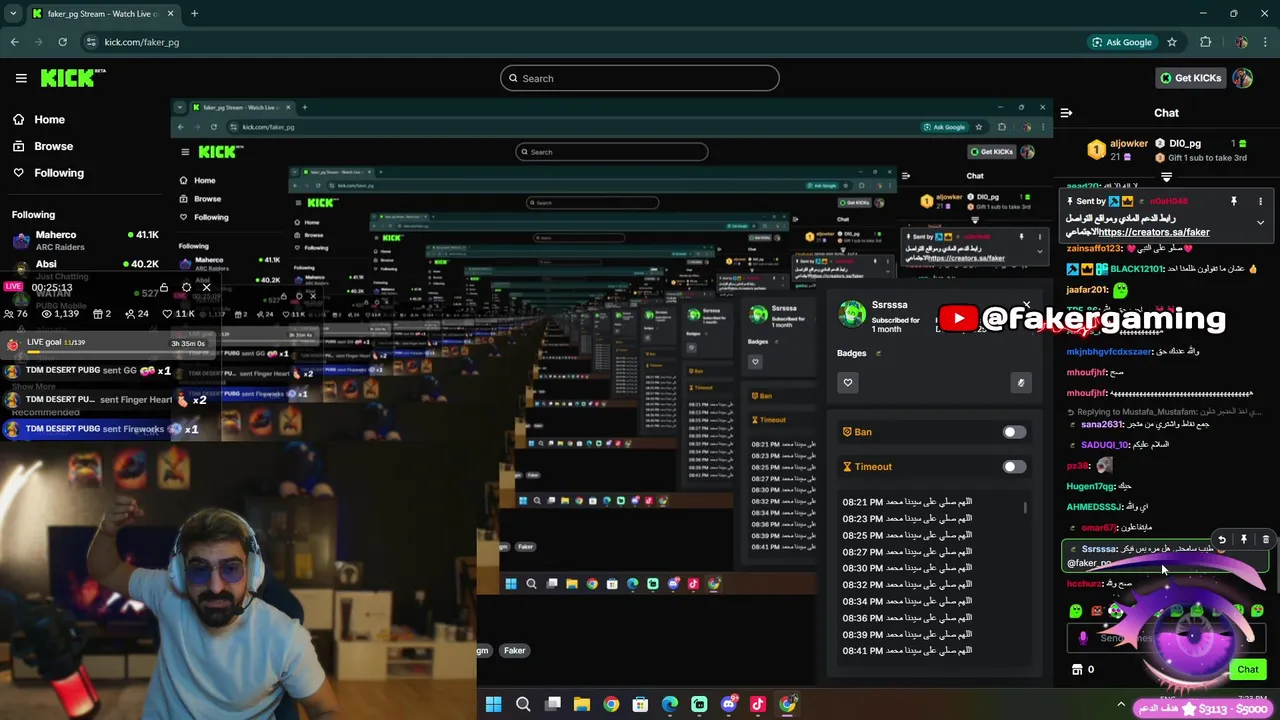Pin the Ssrsssa chat message
The image size is (1280, 720).
coord(1244,540)
